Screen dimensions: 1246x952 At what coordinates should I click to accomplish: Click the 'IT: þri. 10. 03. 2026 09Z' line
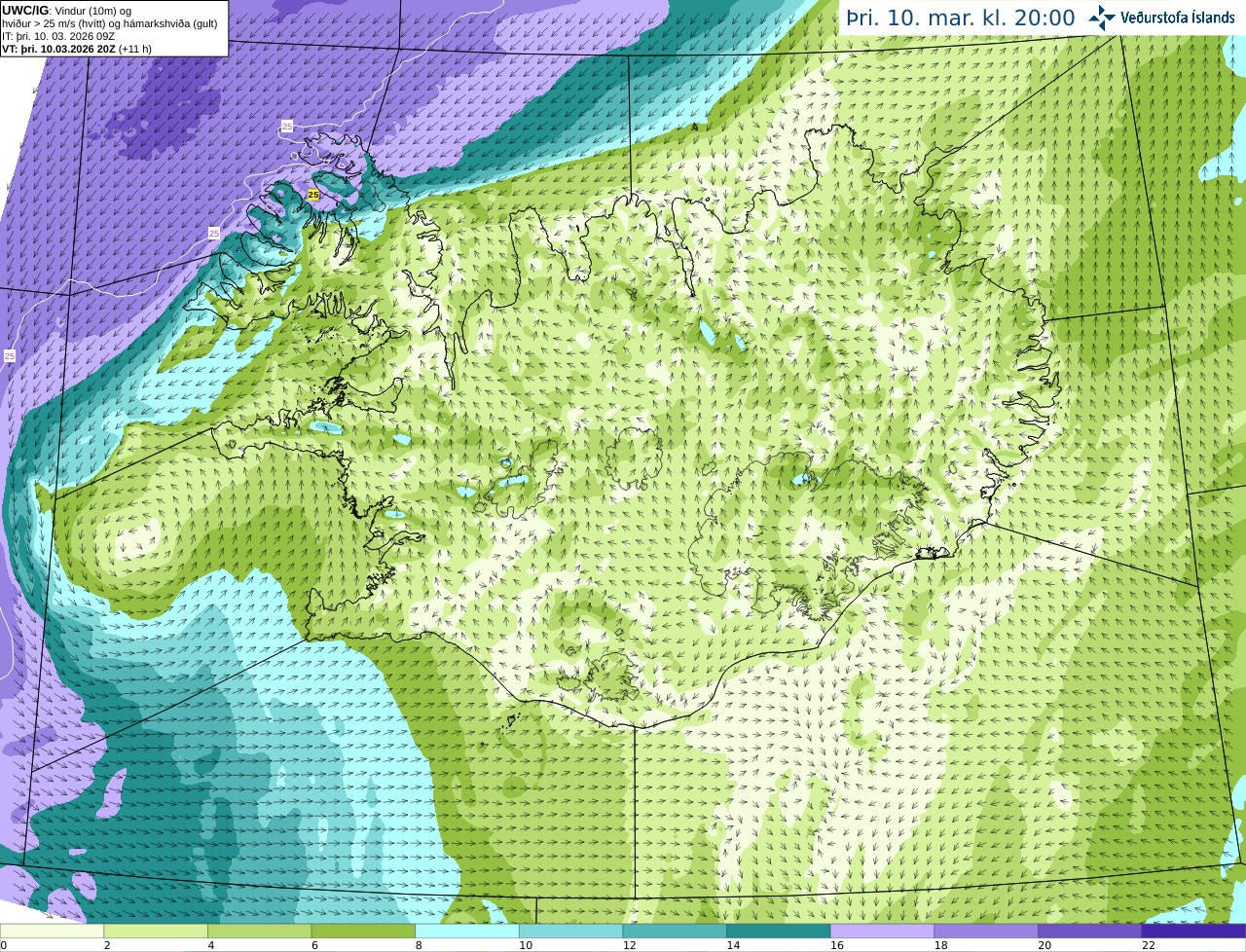click(58, 36)
